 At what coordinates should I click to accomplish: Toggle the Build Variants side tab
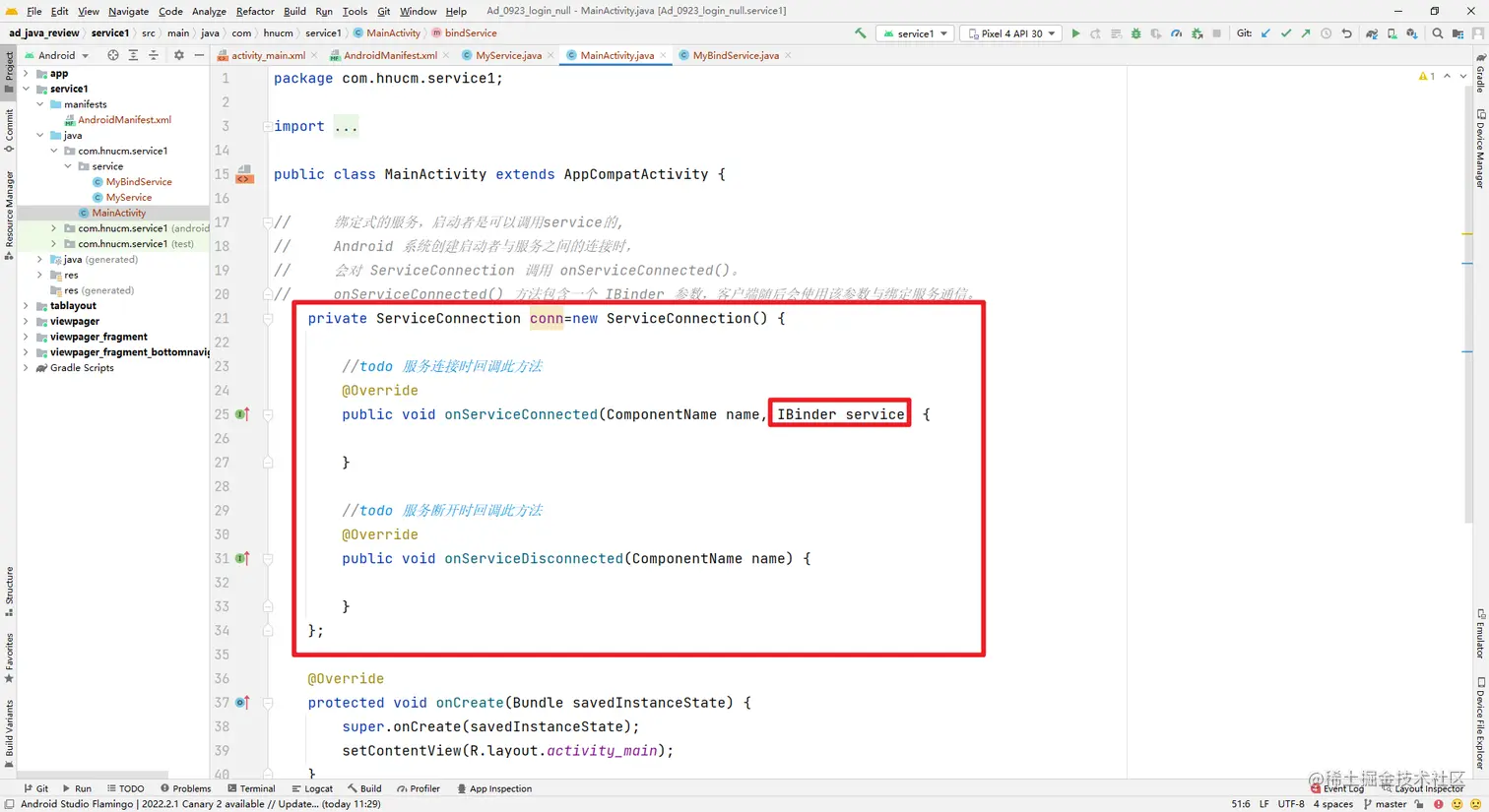[9, 732]
